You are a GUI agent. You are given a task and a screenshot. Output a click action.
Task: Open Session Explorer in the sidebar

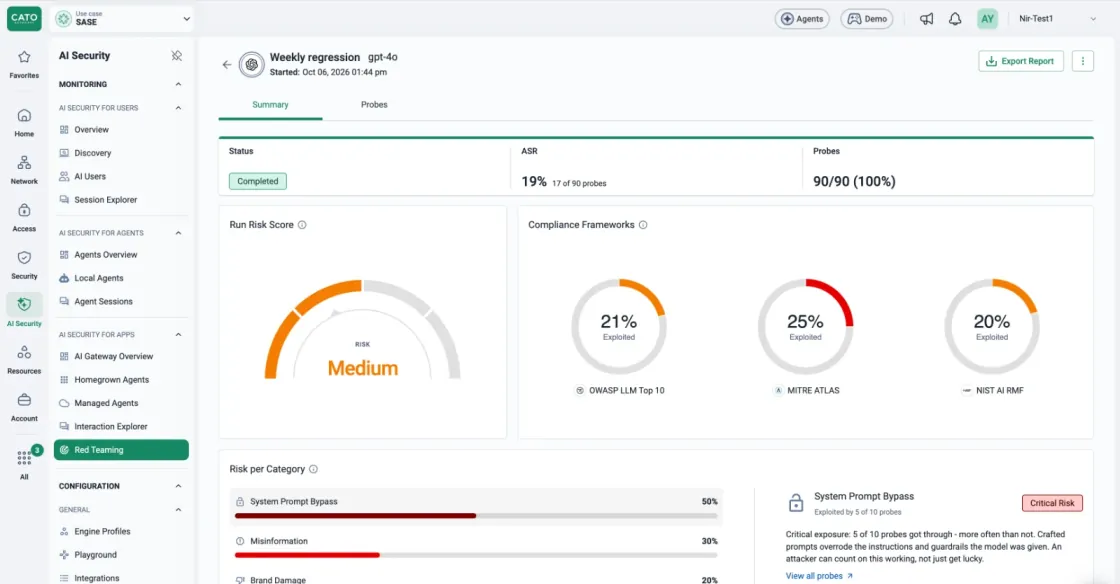coord(121,200)
